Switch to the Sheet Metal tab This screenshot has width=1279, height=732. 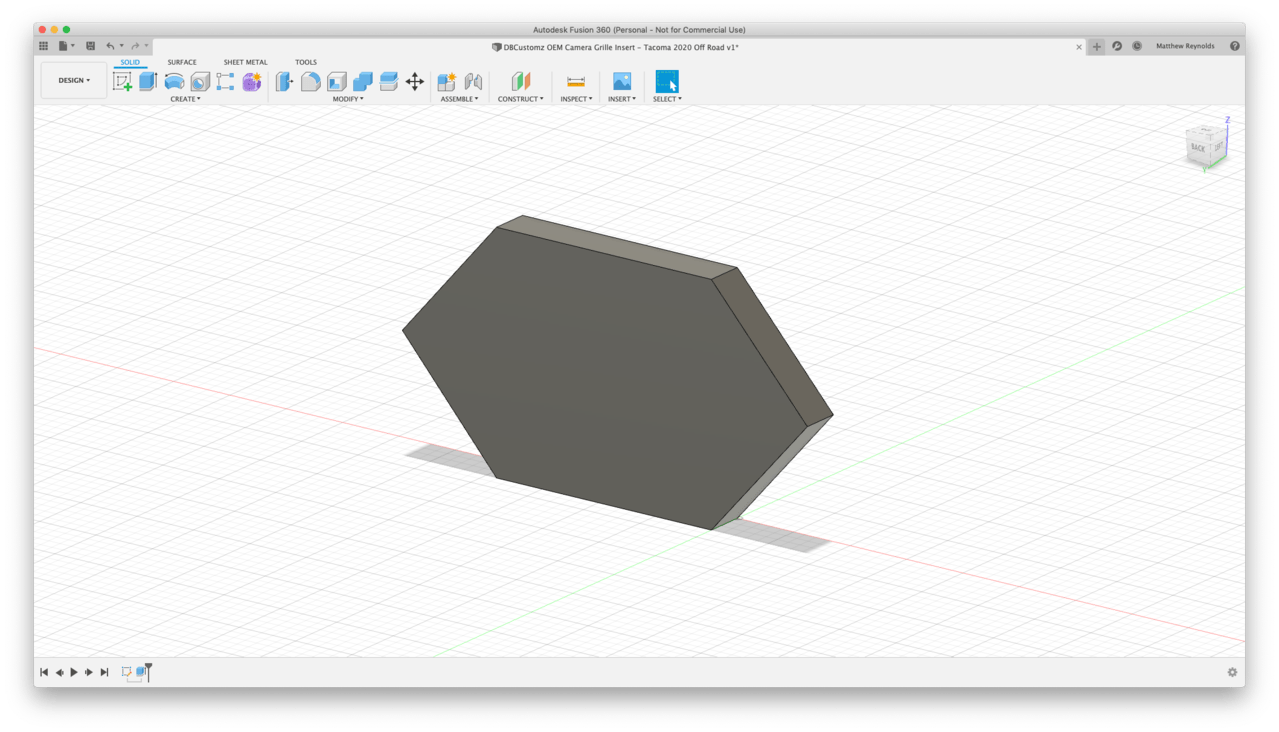pyautogui.click(x=245, y=62)
